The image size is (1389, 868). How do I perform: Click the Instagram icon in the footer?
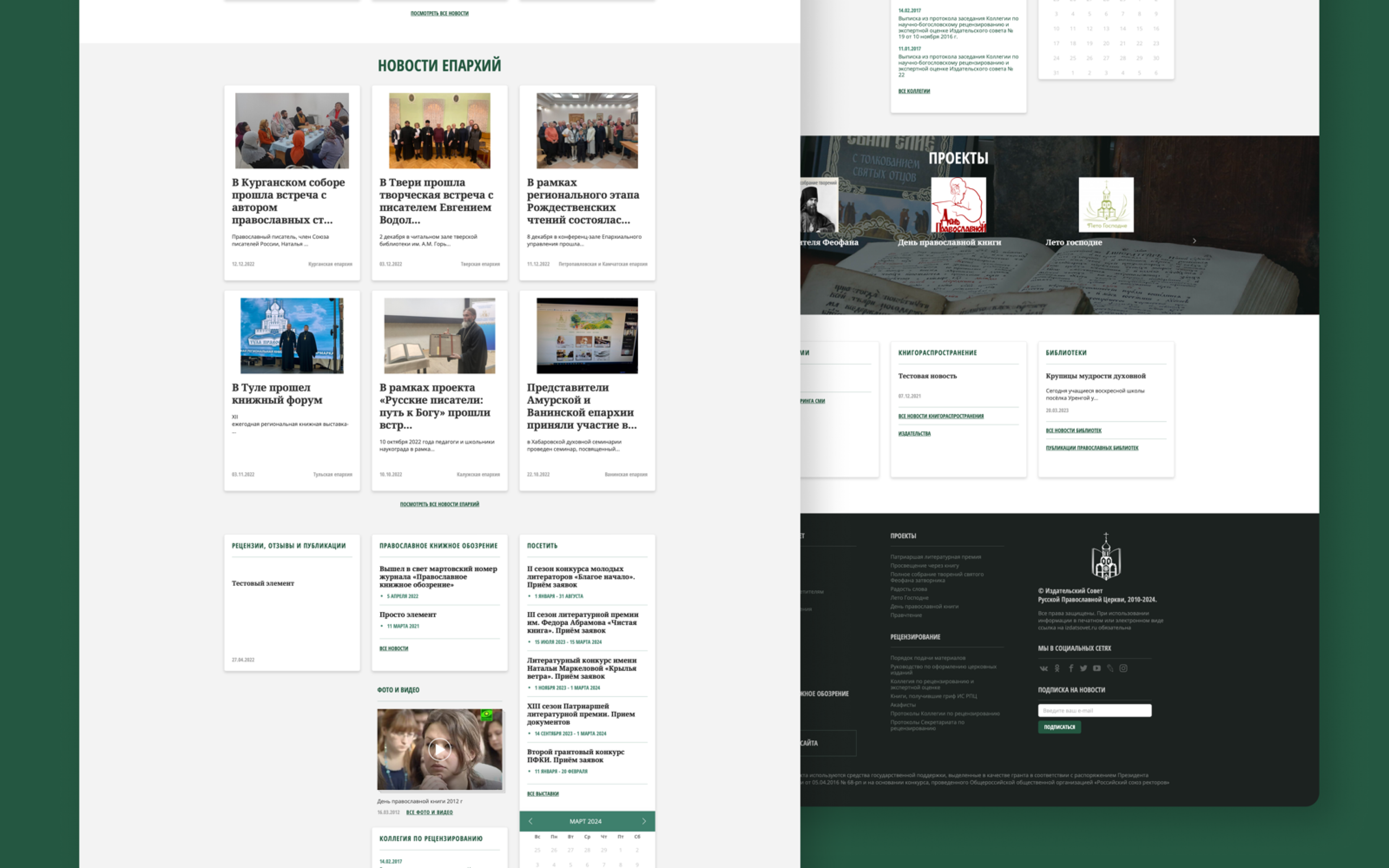click(x=1123, y=668)
